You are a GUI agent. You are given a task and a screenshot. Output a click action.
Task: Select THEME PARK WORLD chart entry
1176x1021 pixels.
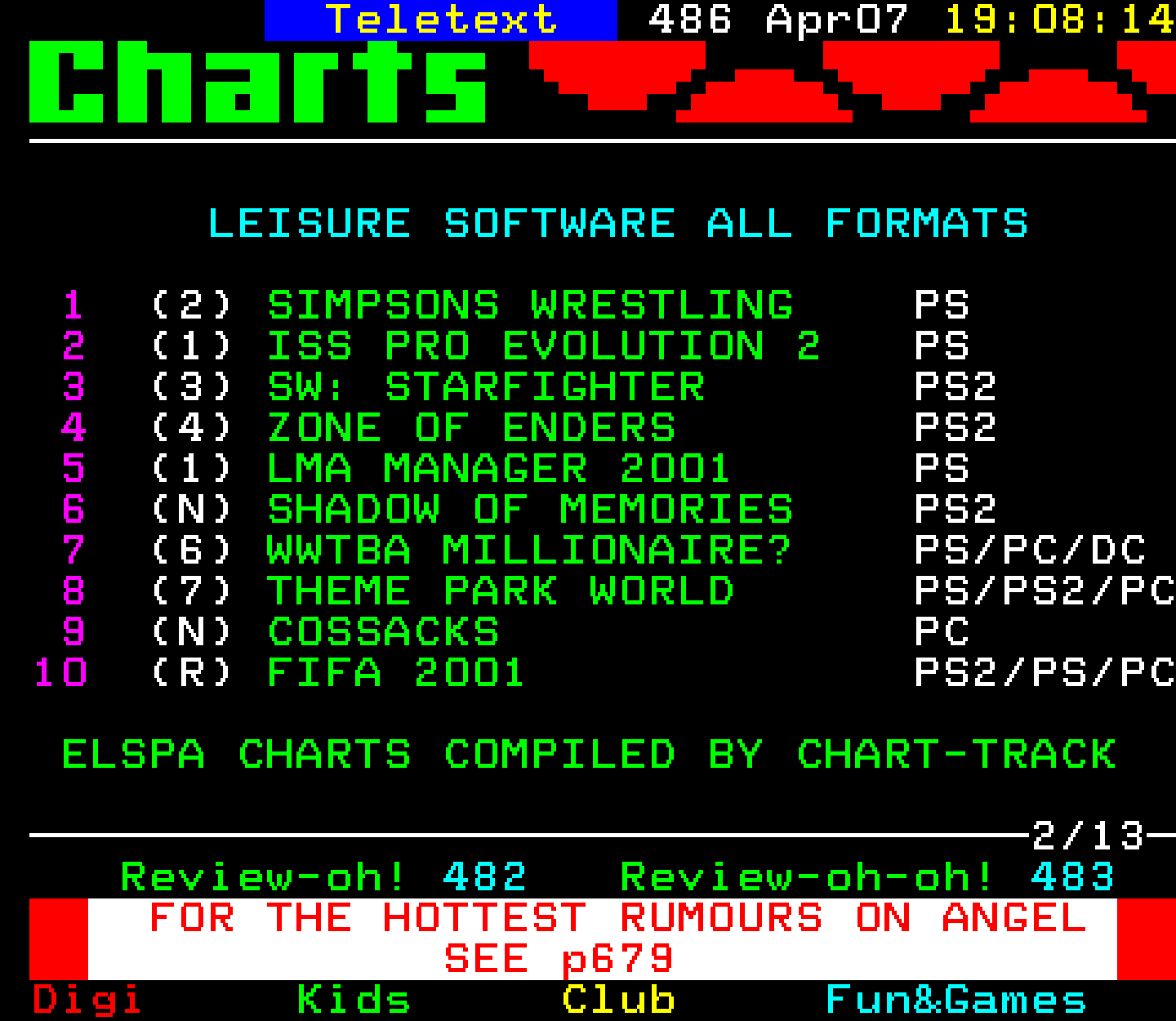tap(501, 591)
